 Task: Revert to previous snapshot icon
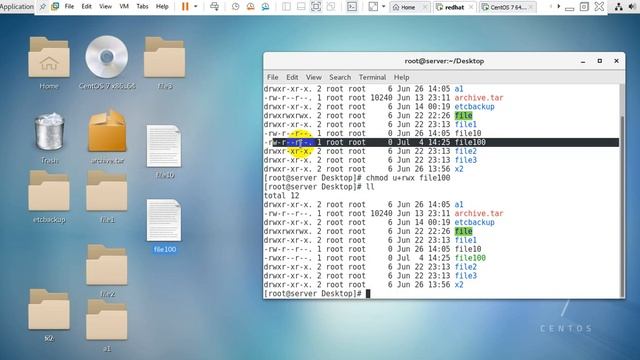251,7
